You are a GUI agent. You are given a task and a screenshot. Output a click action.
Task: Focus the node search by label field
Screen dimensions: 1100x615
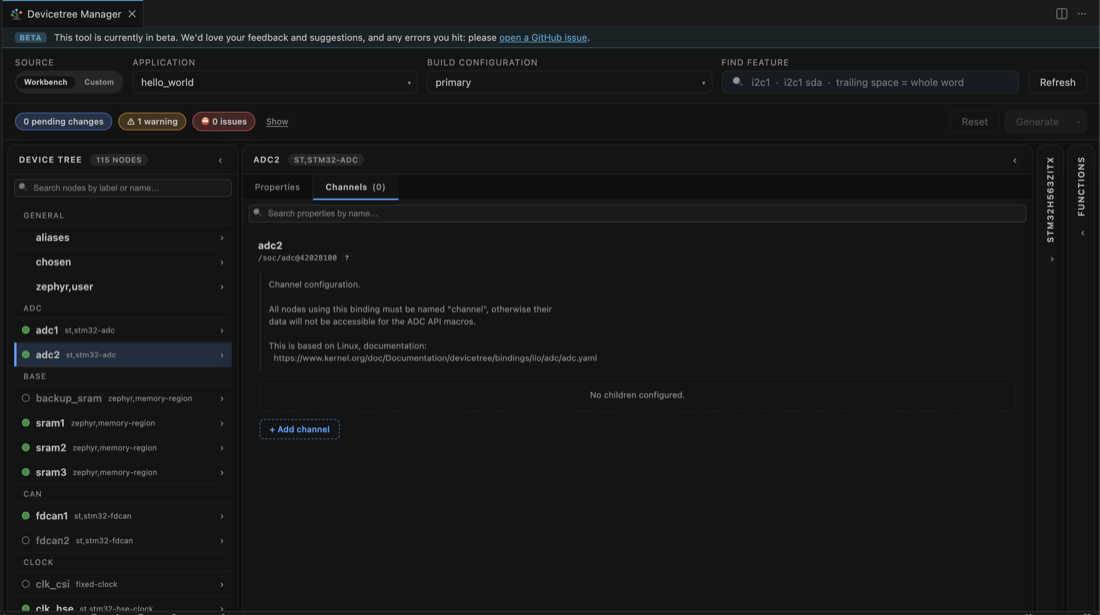[123, 187]
